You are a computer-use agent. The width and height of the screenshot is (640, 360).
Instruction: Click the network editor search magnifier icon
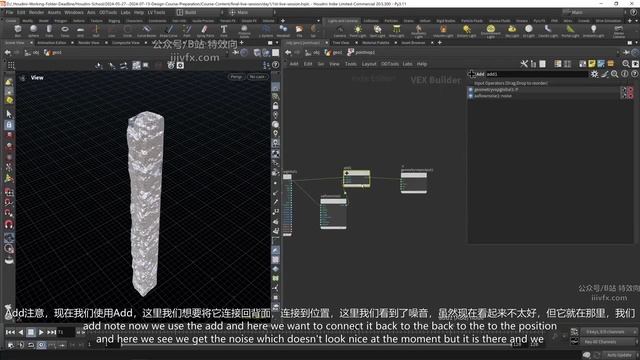(626, 64)
